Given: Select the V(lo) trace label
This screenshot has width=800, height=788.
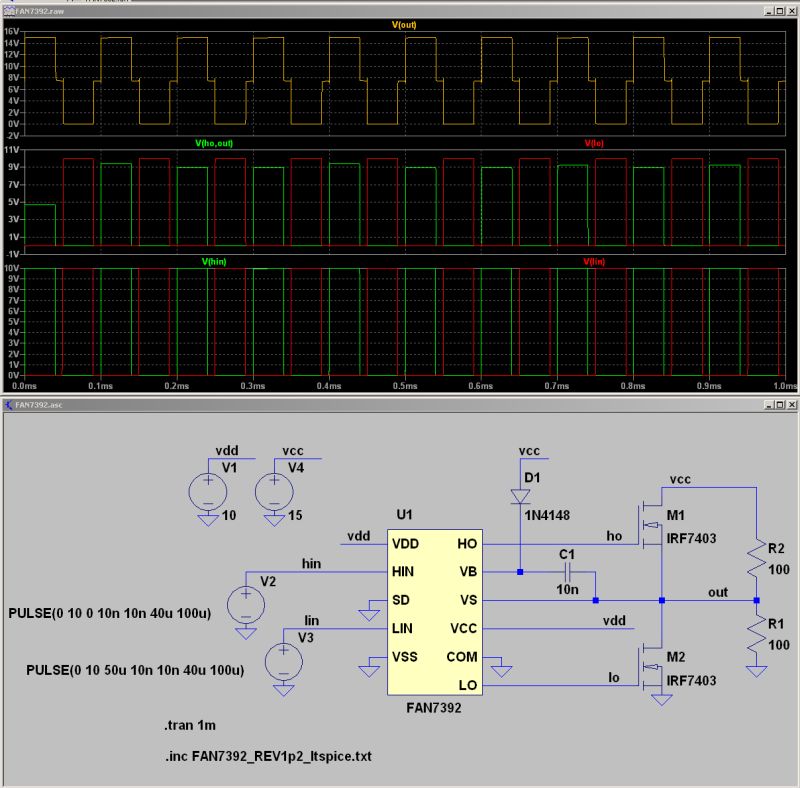Looking at the screenshot, I should (x=592, y=145).
